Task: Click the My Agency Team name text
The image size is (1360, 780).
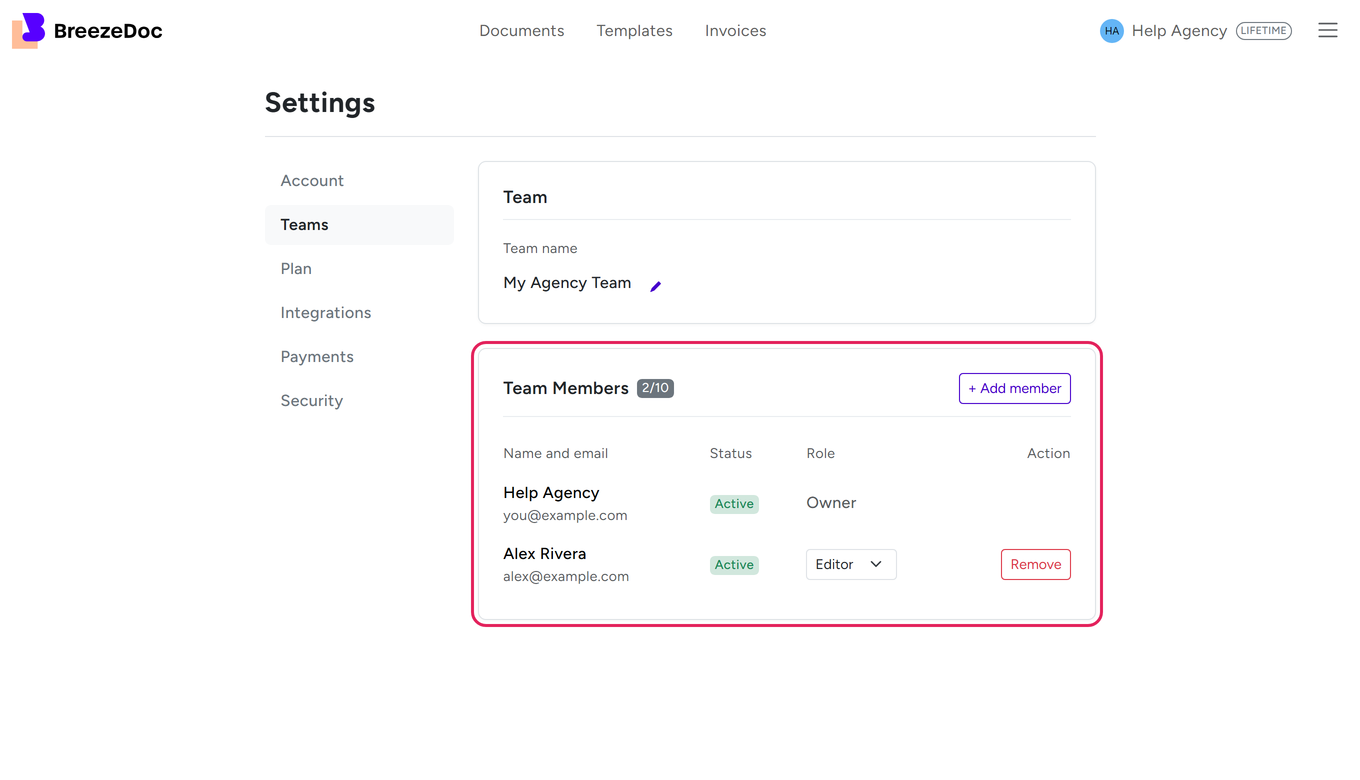Action: point(567,283)
